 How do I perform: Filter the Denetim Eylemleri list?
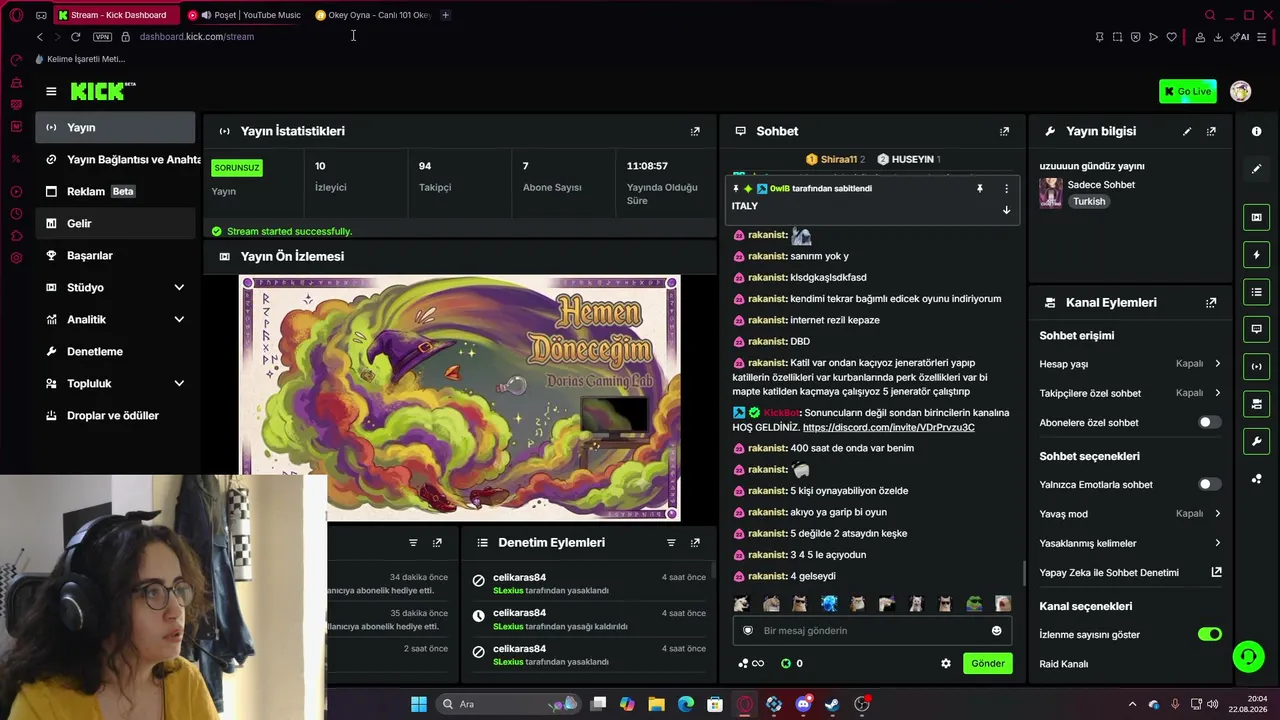pyautogui.click(x=671, y=542)
